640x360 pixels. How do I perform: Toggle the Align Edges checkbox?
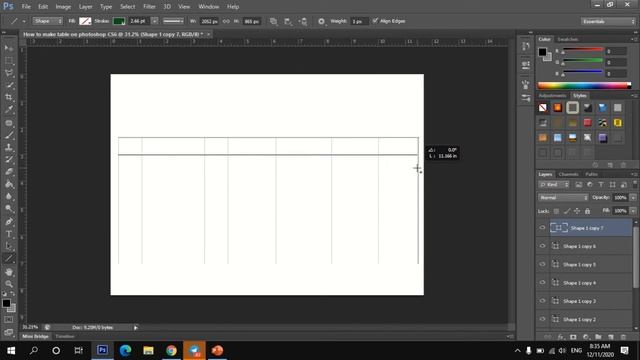[x=375, y=21]
